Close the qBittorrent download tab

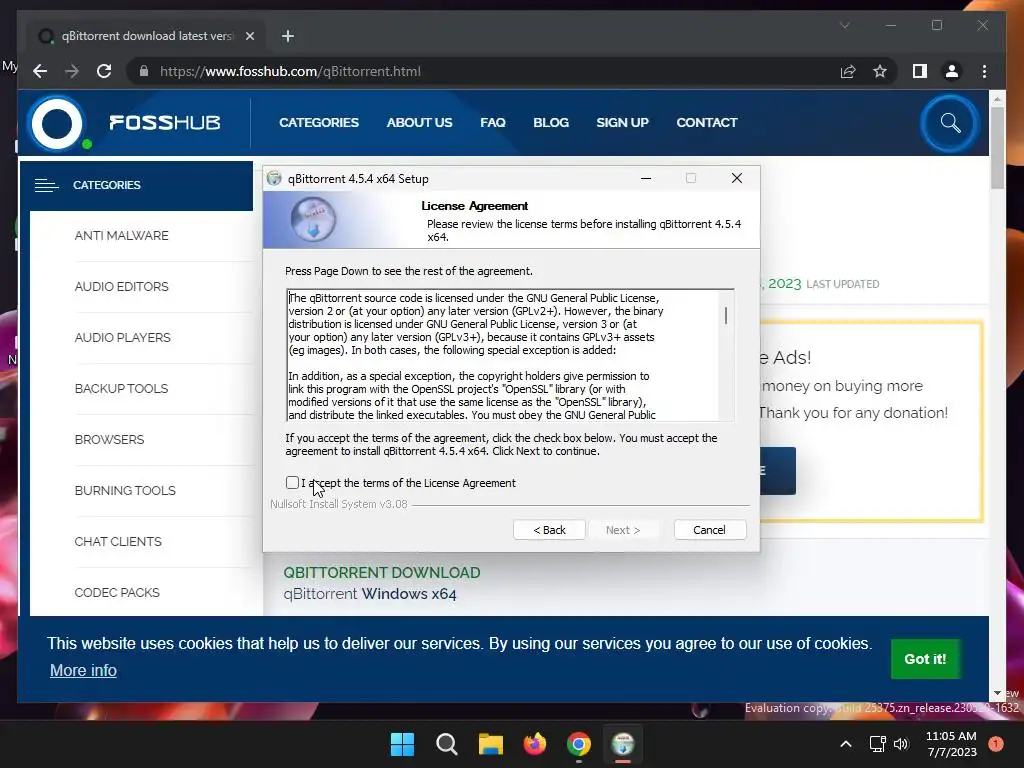coord(249,36)
